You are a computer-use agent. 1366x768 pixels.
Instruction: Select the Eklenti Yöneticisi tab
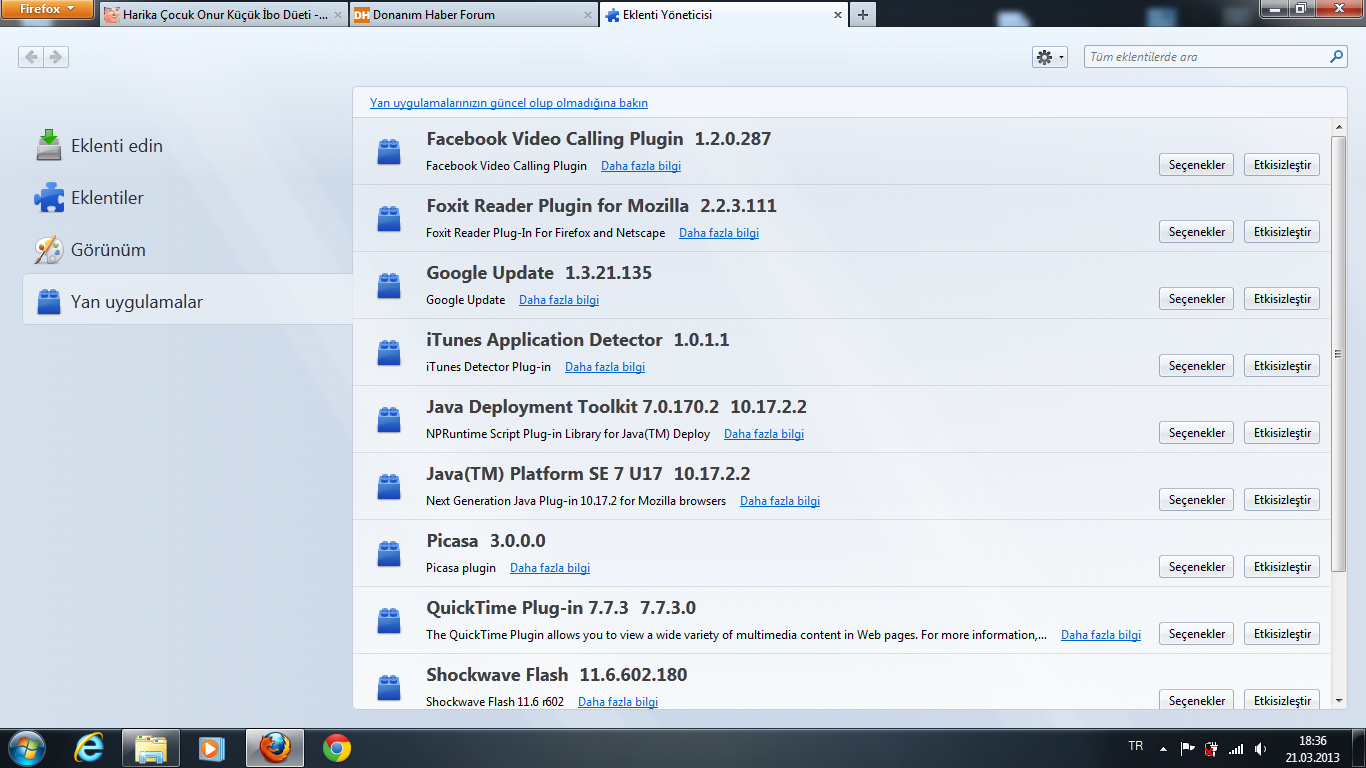pos(722,15)
